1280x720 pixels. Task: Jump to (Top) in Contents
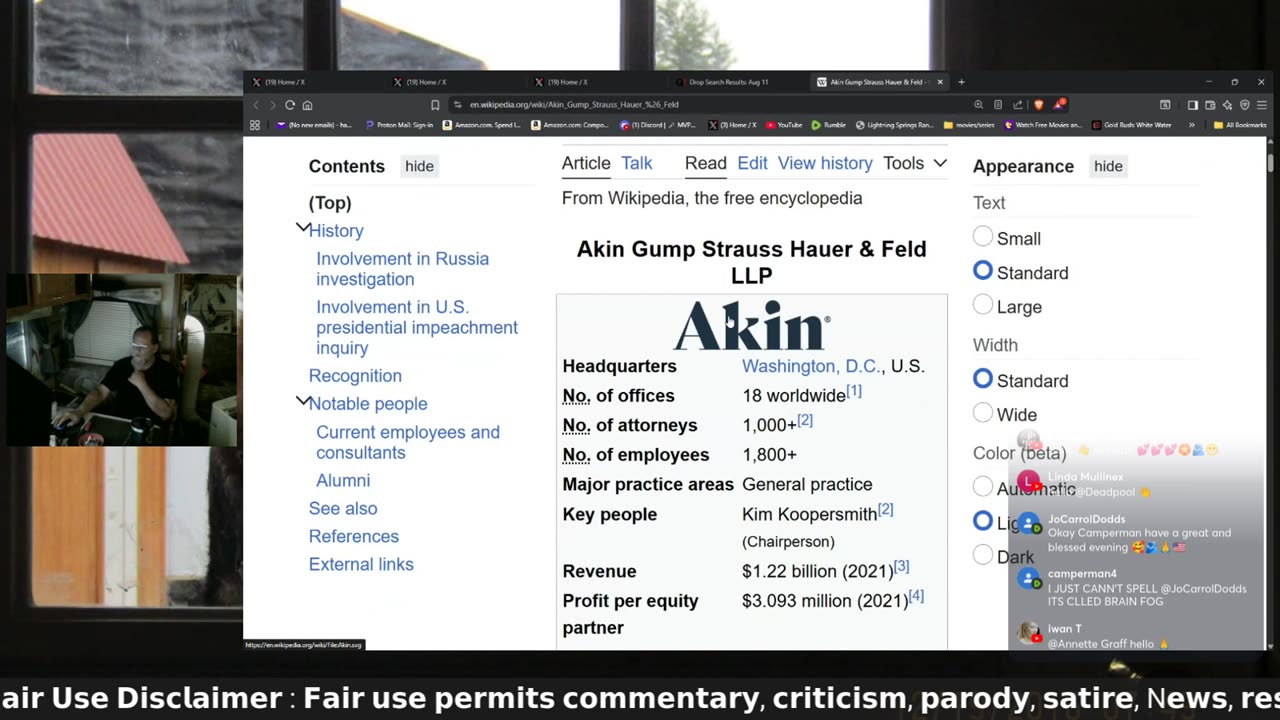coord(330,203)
